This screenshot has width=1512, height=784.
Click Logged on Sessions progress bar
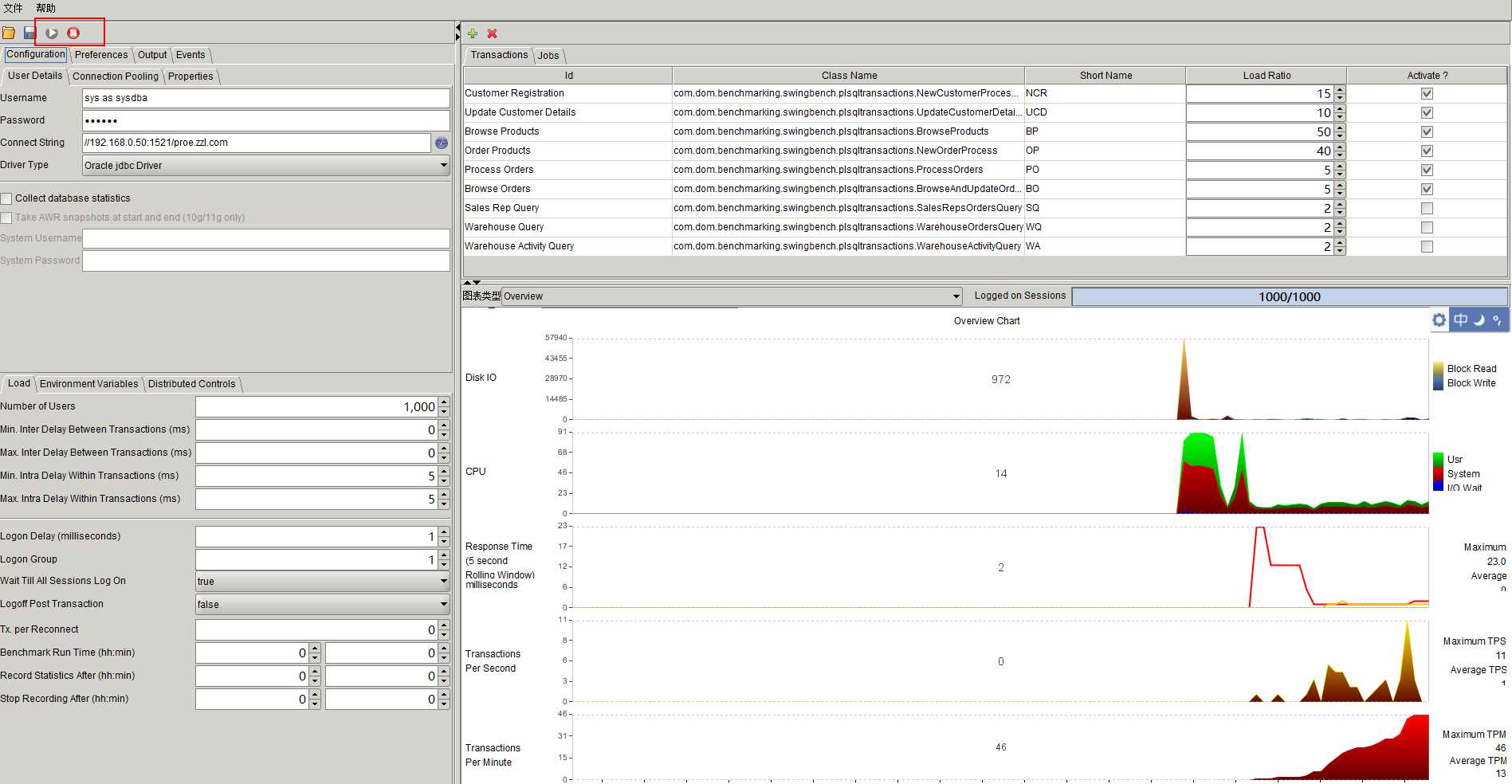(1290, 296)
